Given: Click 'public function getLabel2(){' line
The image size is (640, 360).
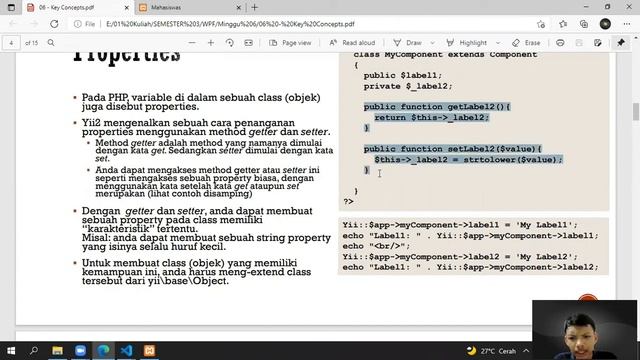Looking at the screenshot, I should [437, 107].
